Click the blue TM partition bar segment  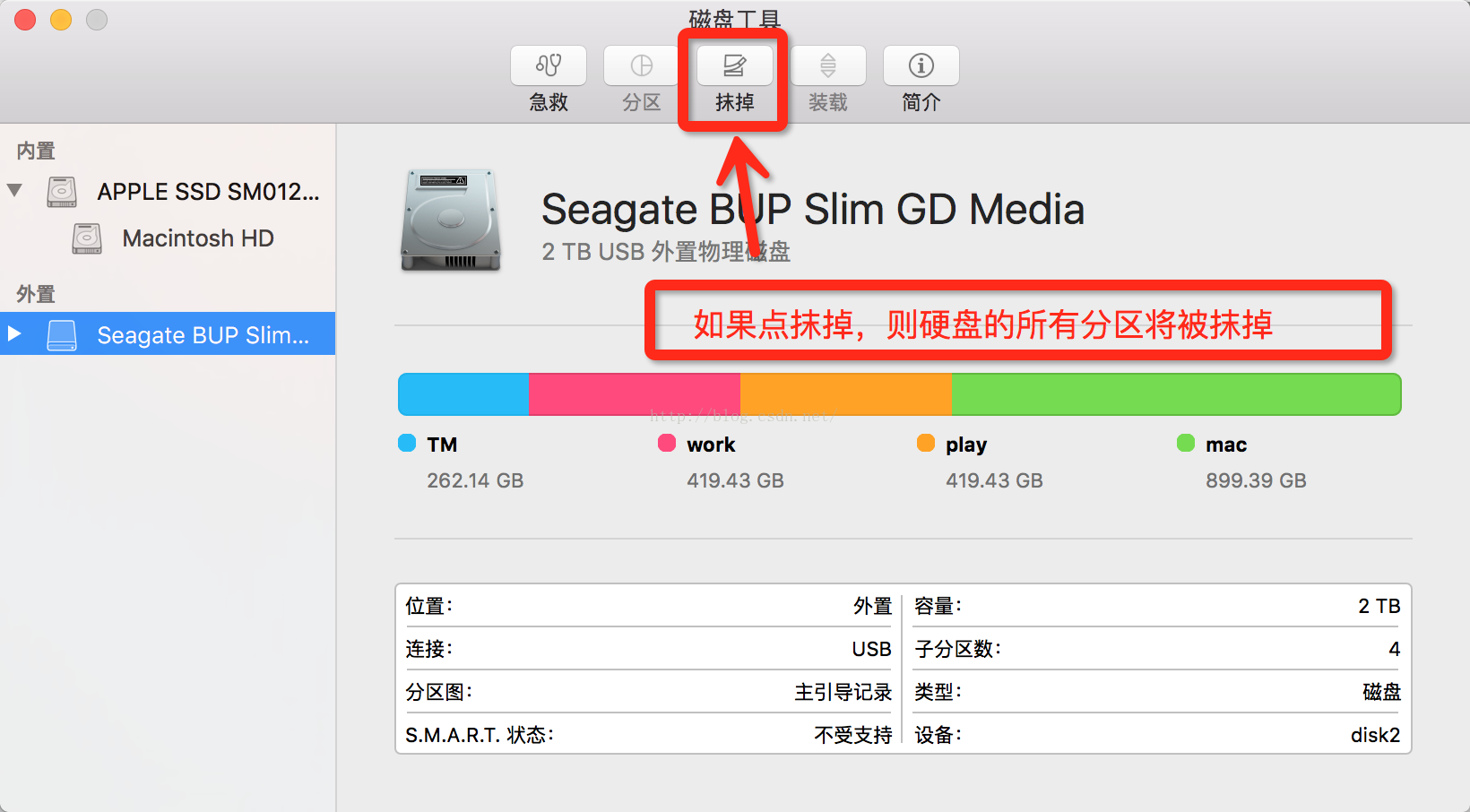[x=463, y=394]
